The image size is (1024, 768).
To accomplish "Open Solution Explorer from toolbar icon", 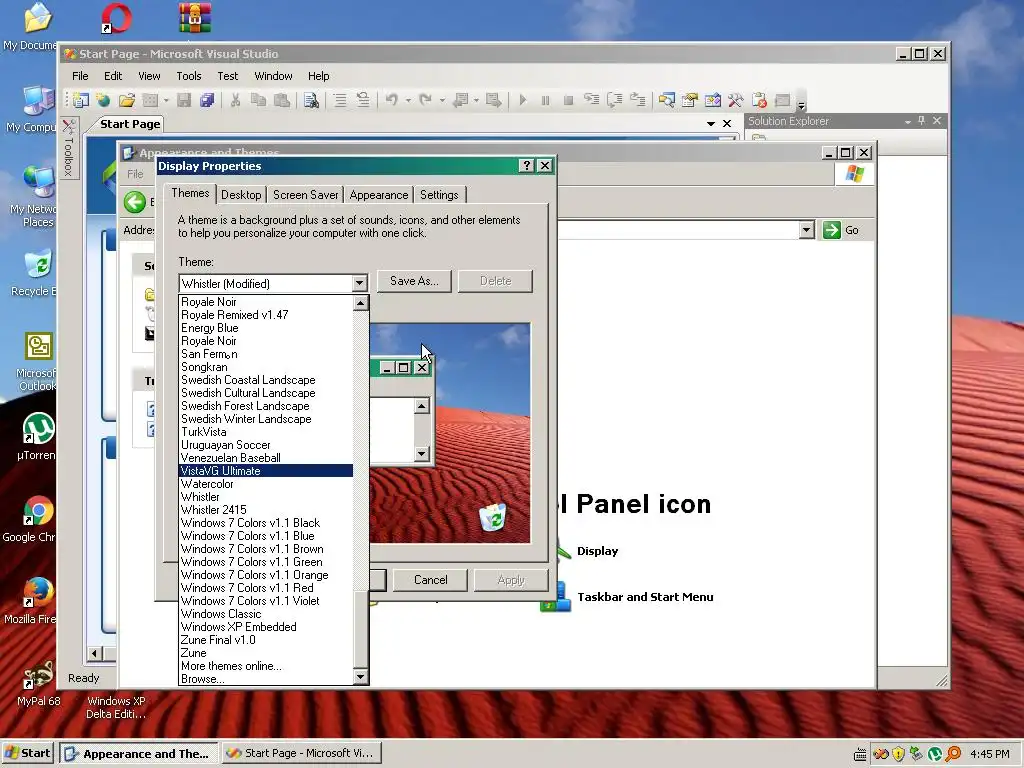I will pyautogui.click(x=666, y=100).
